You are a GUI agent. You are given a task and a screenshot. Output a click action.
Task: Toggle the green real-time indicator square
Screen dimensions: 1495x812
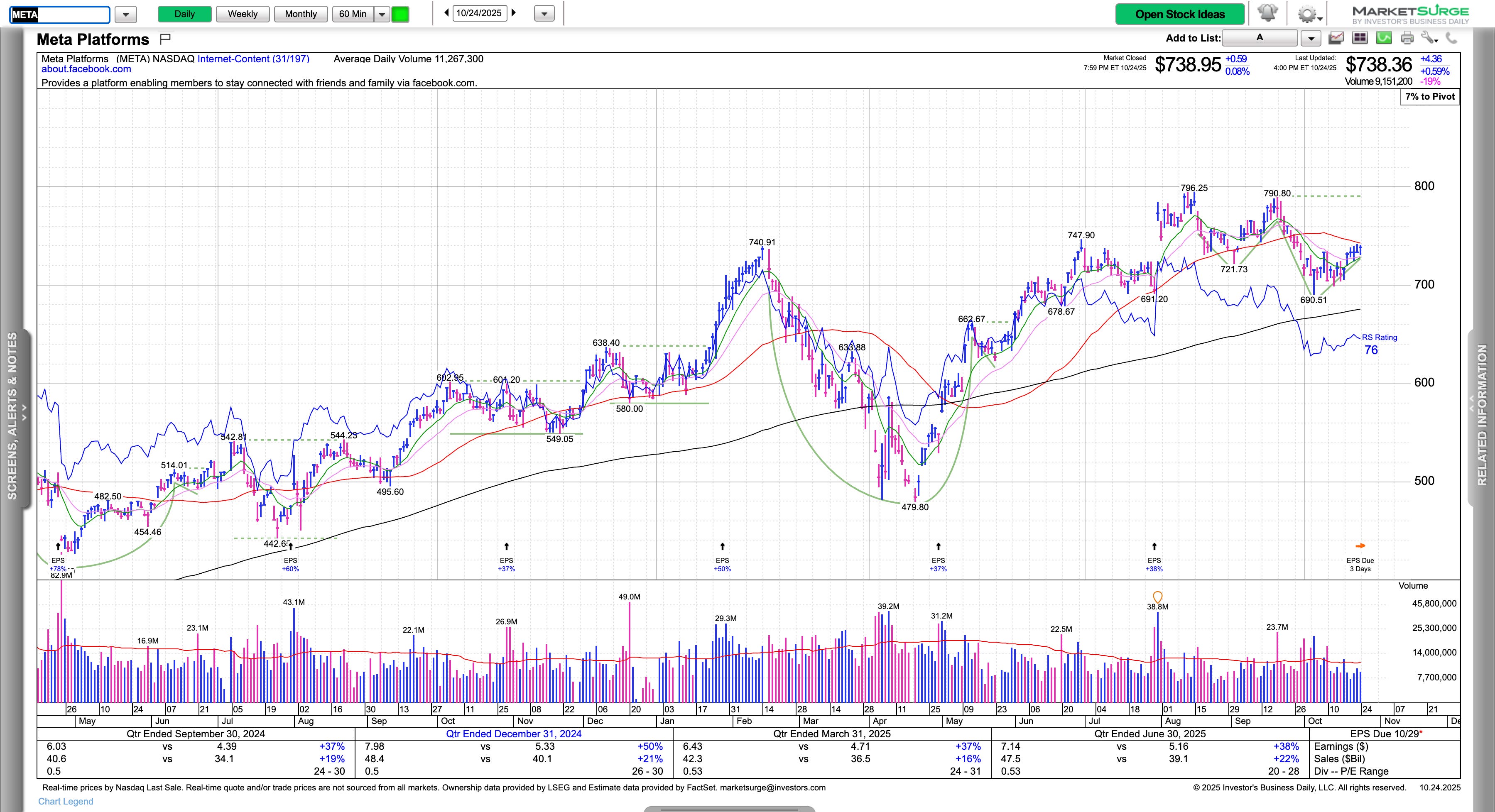point(400,14)
